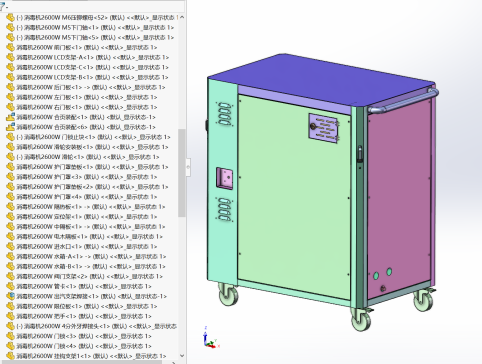Screen dimensions: 482x364
Task: Click the part icon beside LCD支架-C<1>
Action: [10, 67]
